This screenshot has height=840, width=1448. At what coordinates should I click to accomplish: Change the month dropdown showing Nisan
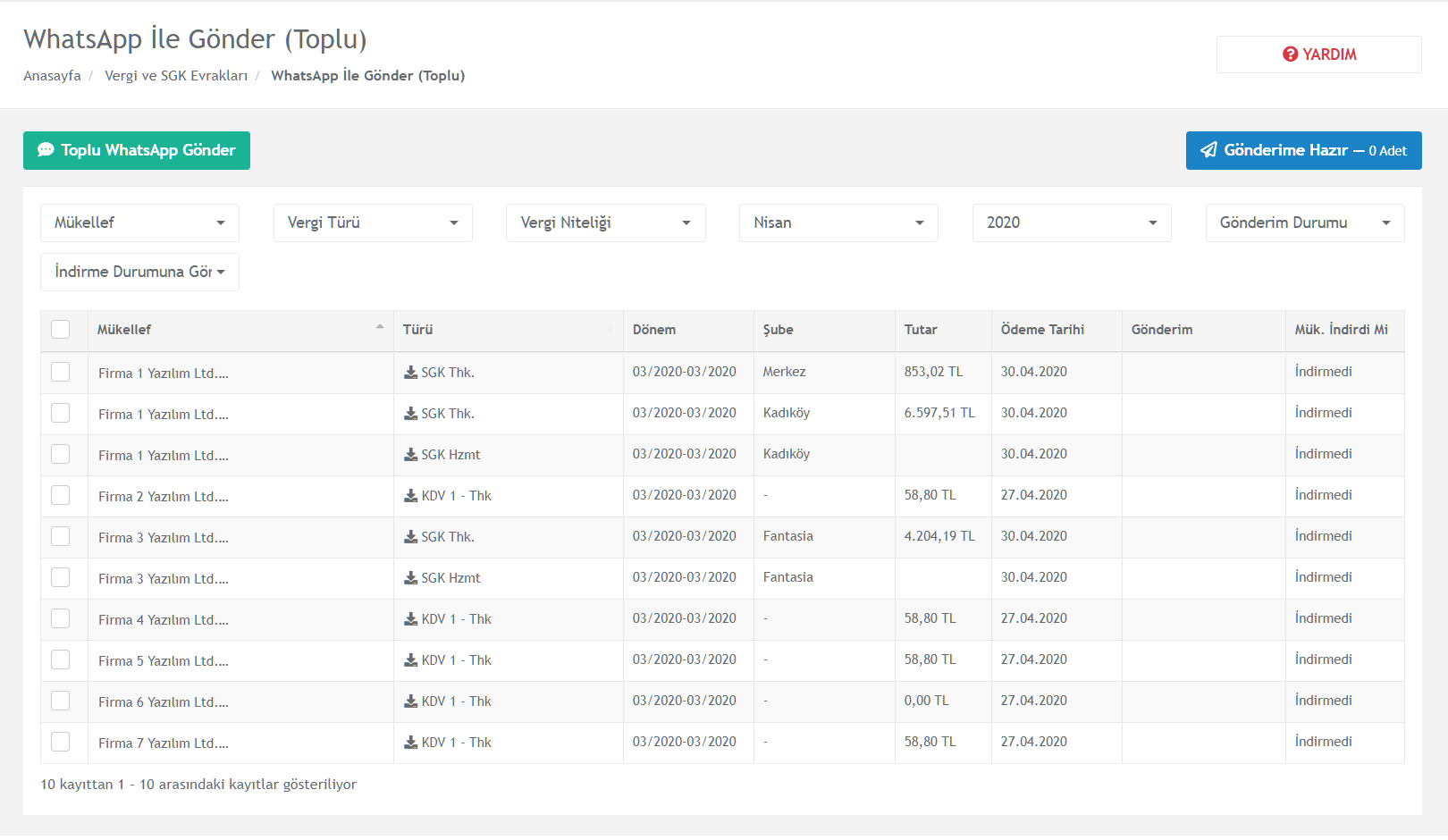tap(838, 223)
